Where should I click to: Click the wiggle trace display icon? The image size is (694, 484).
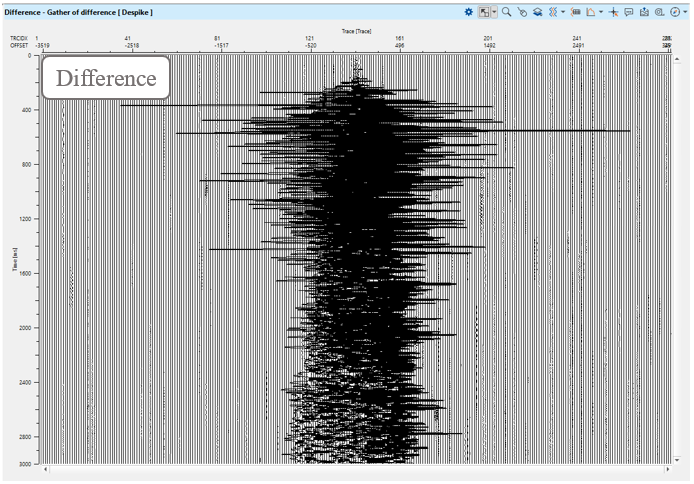(553, 12)
